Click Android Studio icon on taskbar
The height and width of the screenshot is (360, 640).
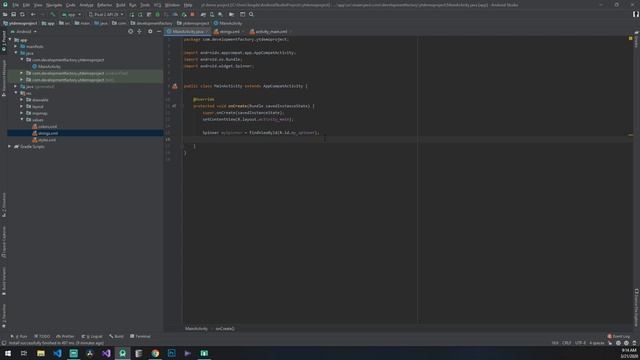122,353
